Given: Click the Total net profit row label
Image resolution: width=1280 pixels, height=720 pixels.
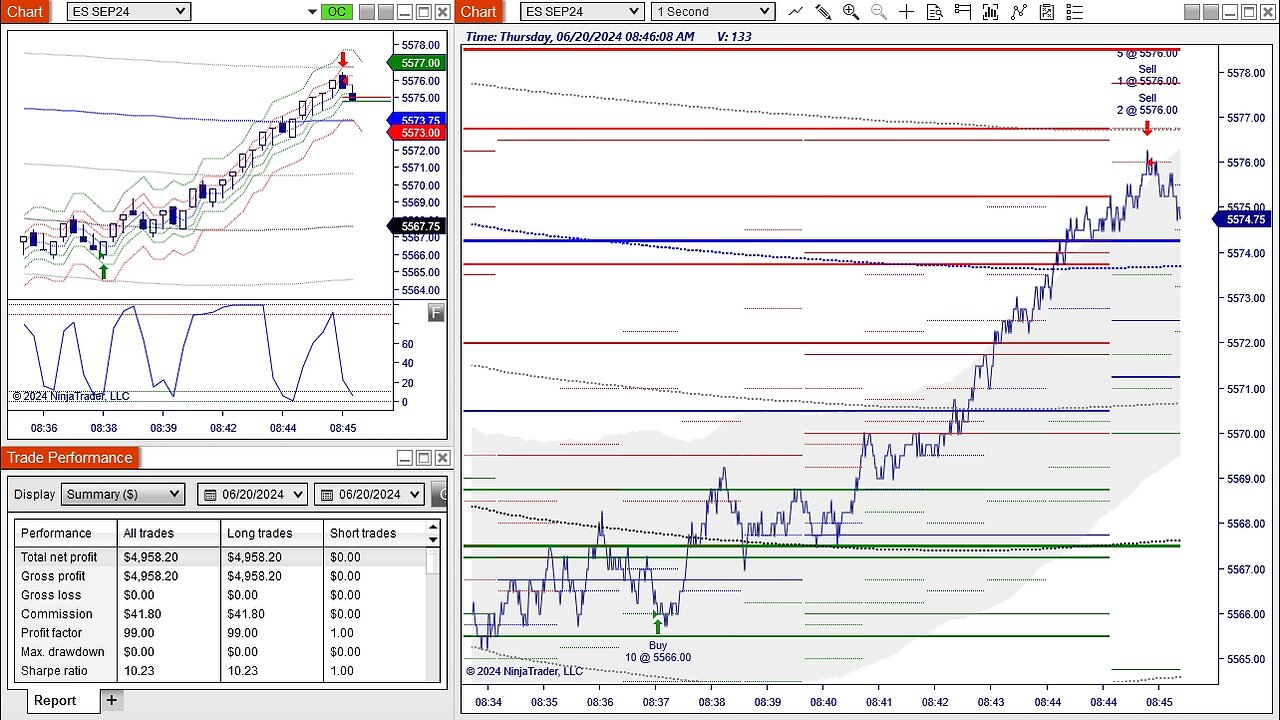Looking at the screenshot, I should 59,557.
